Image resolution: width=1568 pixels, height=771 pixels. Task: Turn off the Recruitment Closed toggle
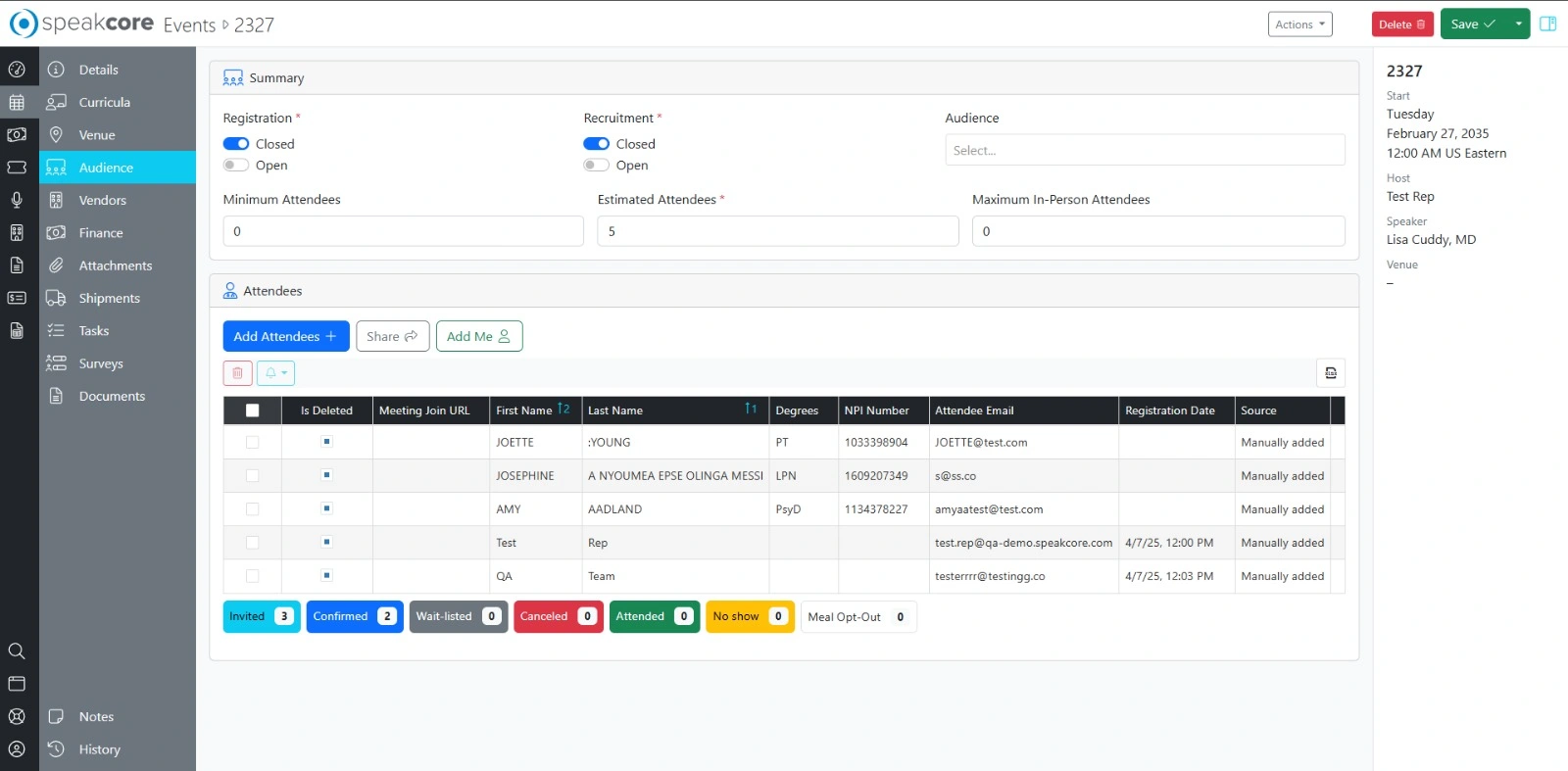coord(596,144)
